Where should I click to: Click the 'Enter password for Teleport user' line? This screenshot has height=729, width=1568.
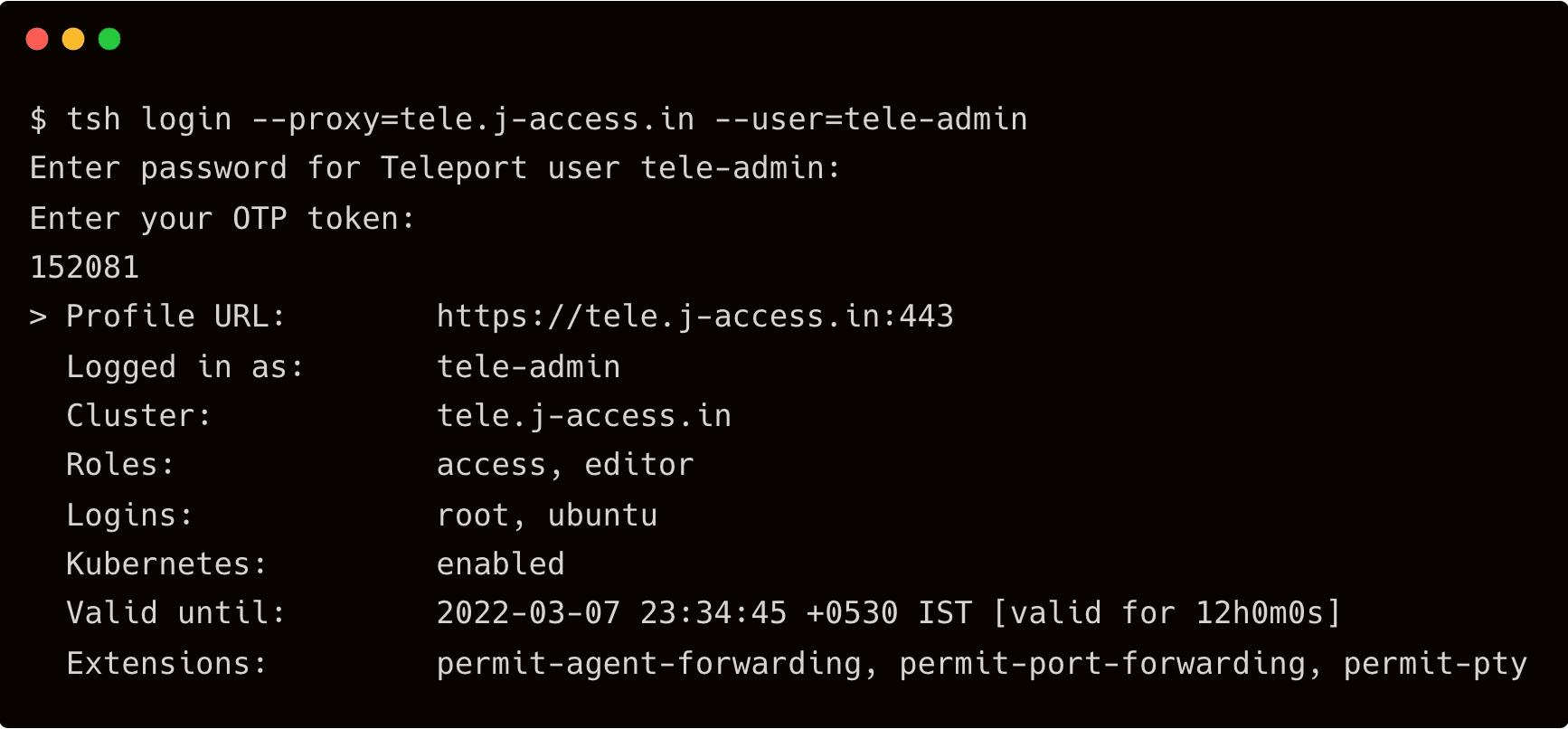coord(434,167)
